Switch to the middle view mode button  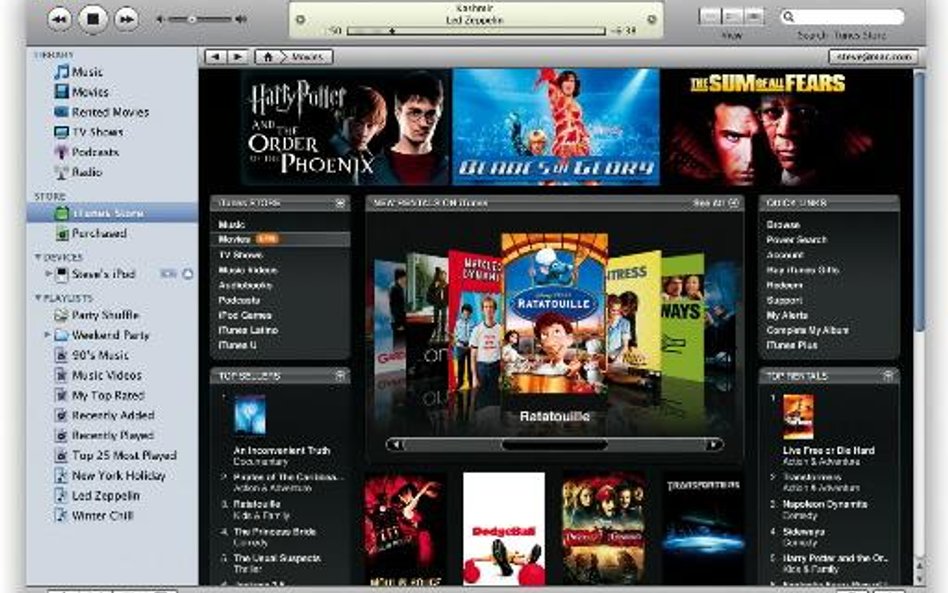coord(733,16)
